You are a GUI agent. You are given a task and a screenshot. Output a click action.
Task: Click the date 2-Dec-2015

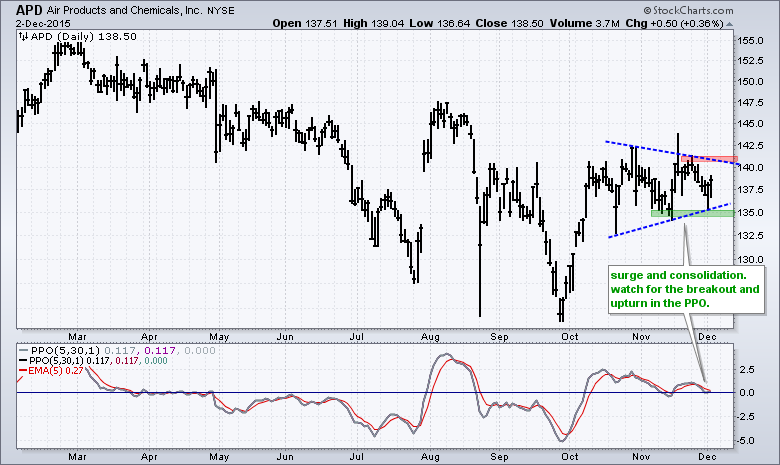pyautogui.click(x=43, y=23)
